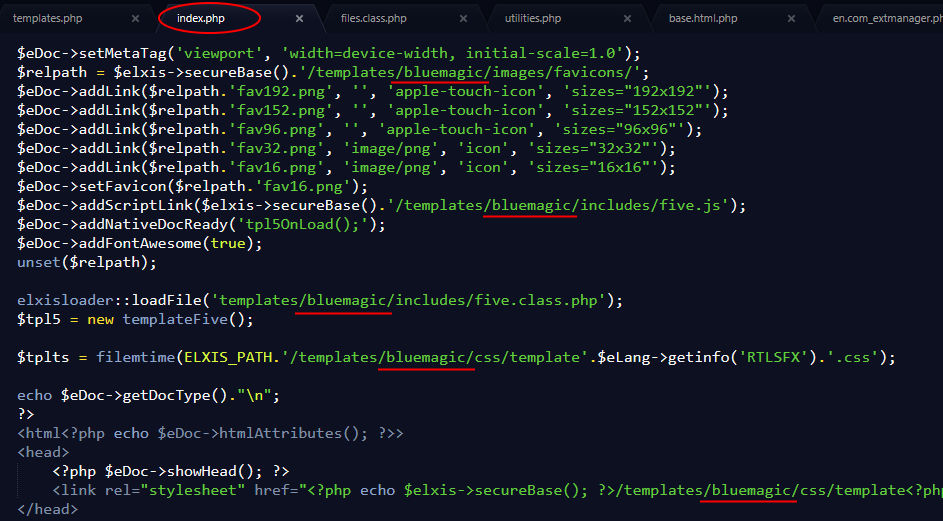Click the addLink line for 'fav16.png'

[x=346, y=167]
